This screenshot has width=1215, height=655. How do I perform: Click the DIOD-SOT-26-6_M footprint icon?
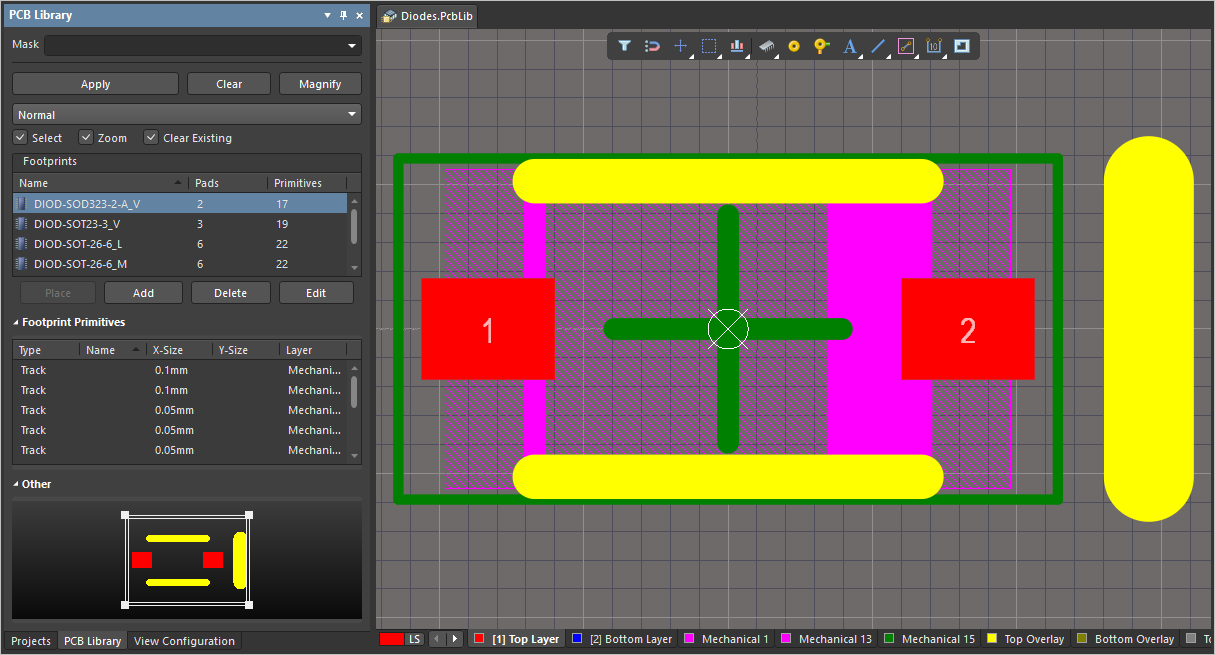pos(22,264)
